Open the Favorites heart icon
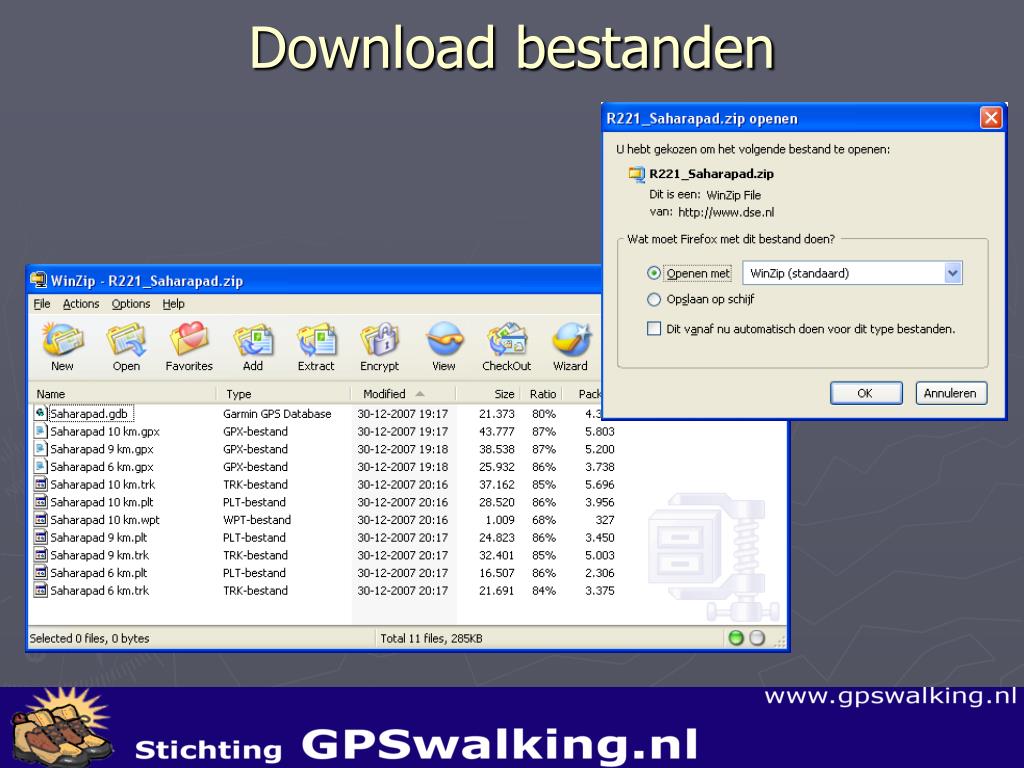The width and height of the screenshot is (1024, 768). 189,340
